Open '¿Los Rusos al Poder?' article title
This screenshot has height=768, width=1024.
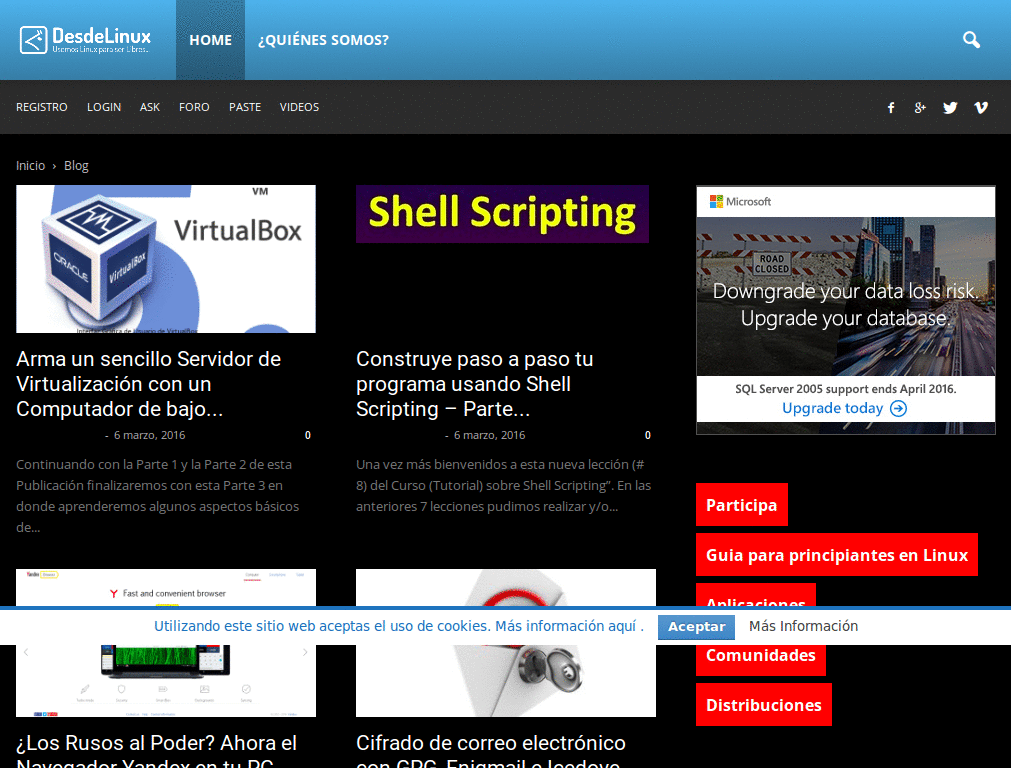(157, 750)
